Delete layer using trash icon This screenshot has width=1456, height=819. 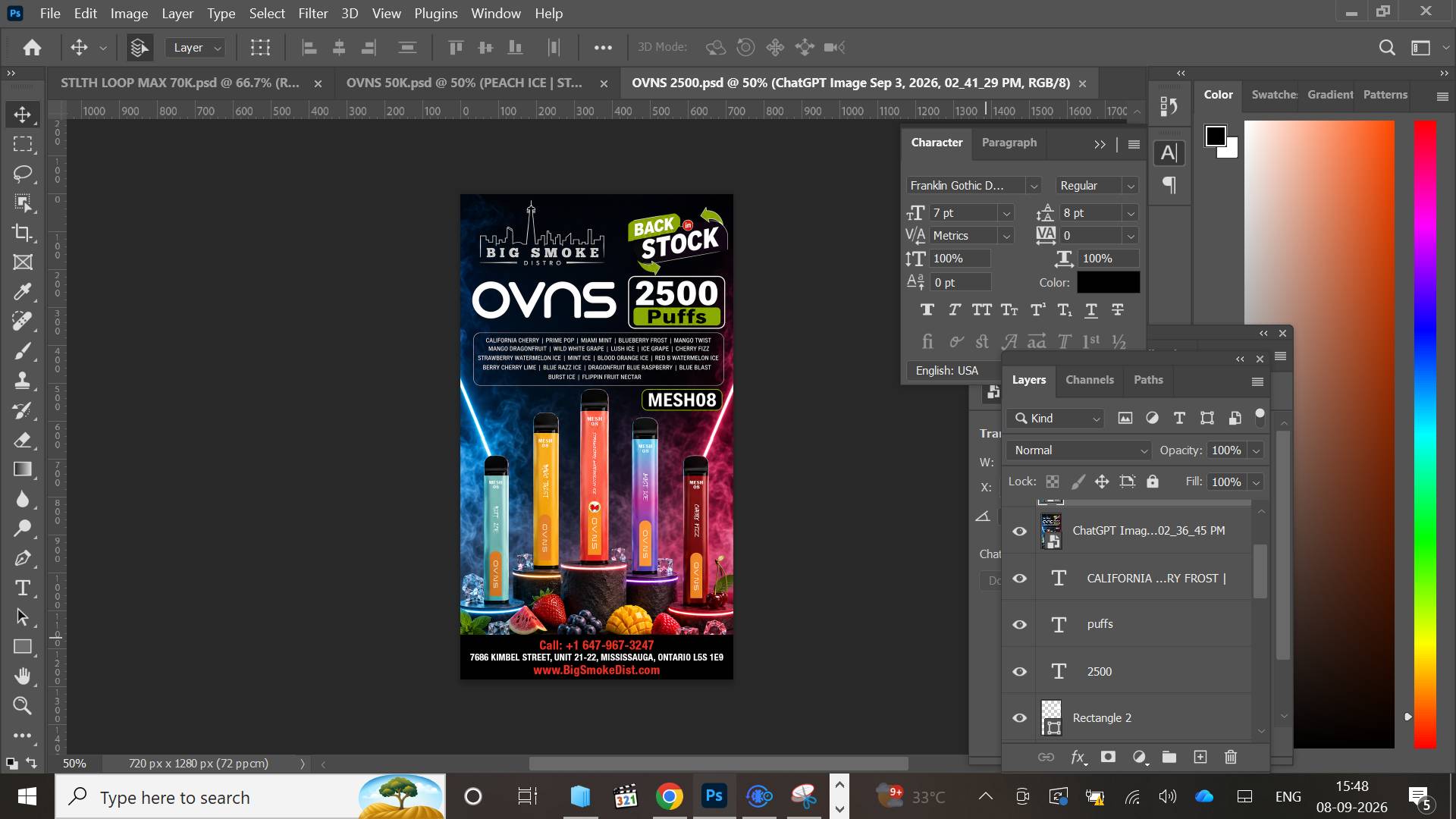click(1231, 757)
